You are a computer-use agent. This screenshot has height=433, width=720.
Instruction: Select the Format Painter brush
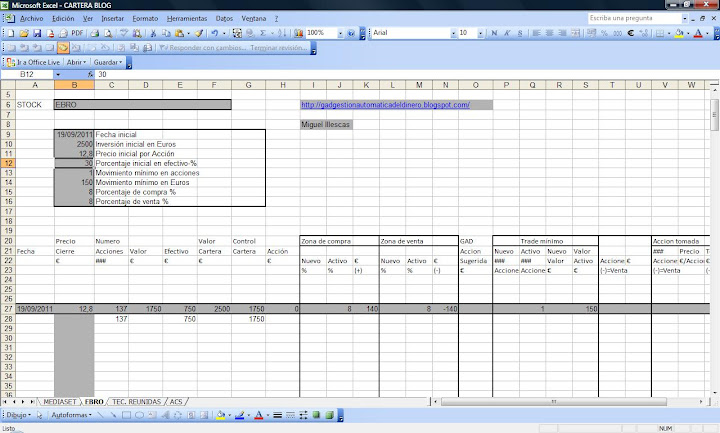(199, 33)
